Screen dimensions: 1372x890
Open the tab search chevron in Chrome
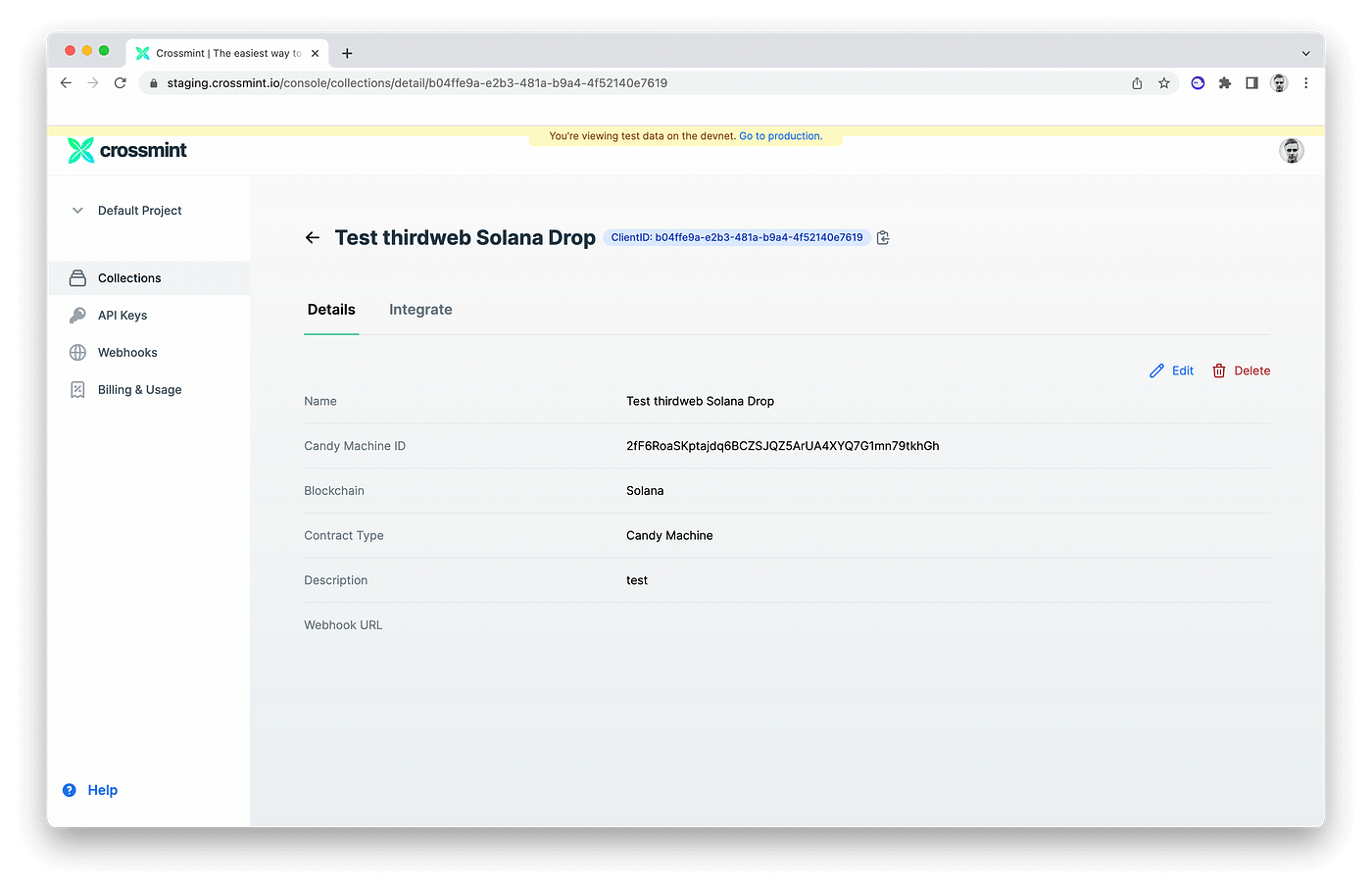pos(1305,53)
